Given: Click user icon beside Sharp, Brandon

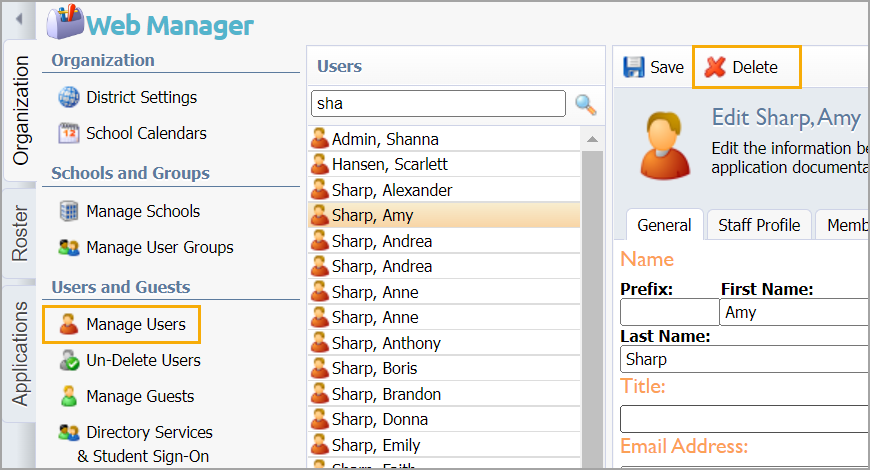Looking at the screenshot, I should 319,394.
